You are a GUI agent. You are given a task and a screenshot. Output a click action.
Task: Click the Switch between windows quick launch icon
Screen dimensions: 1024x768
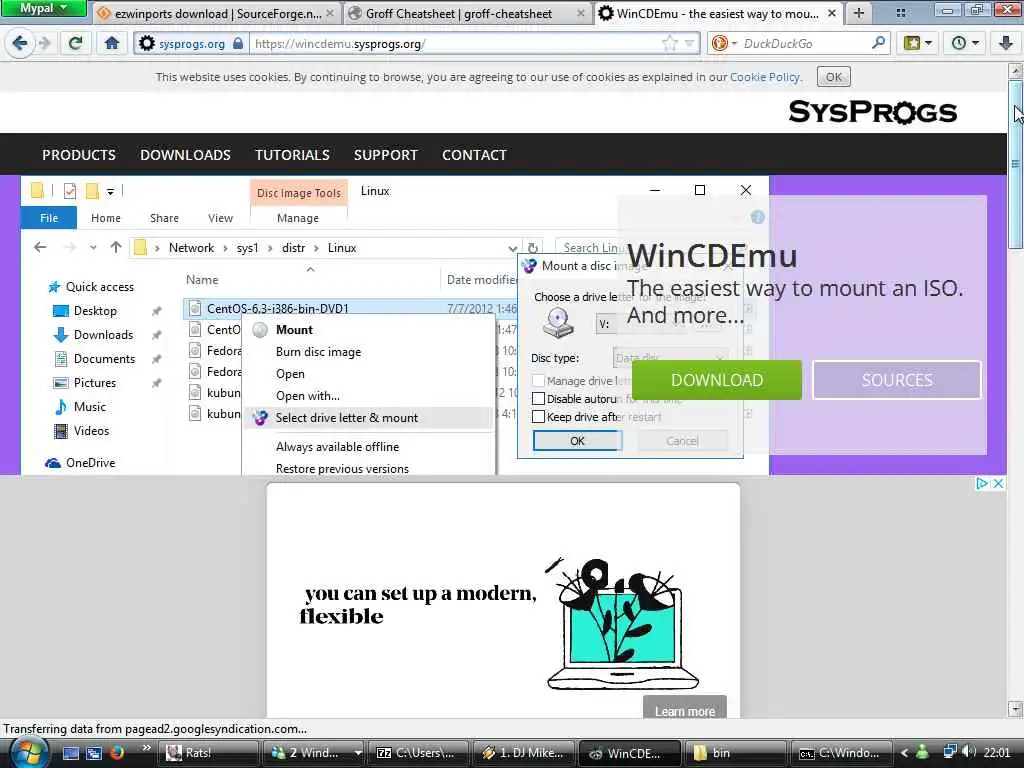(x=94, y=753)
